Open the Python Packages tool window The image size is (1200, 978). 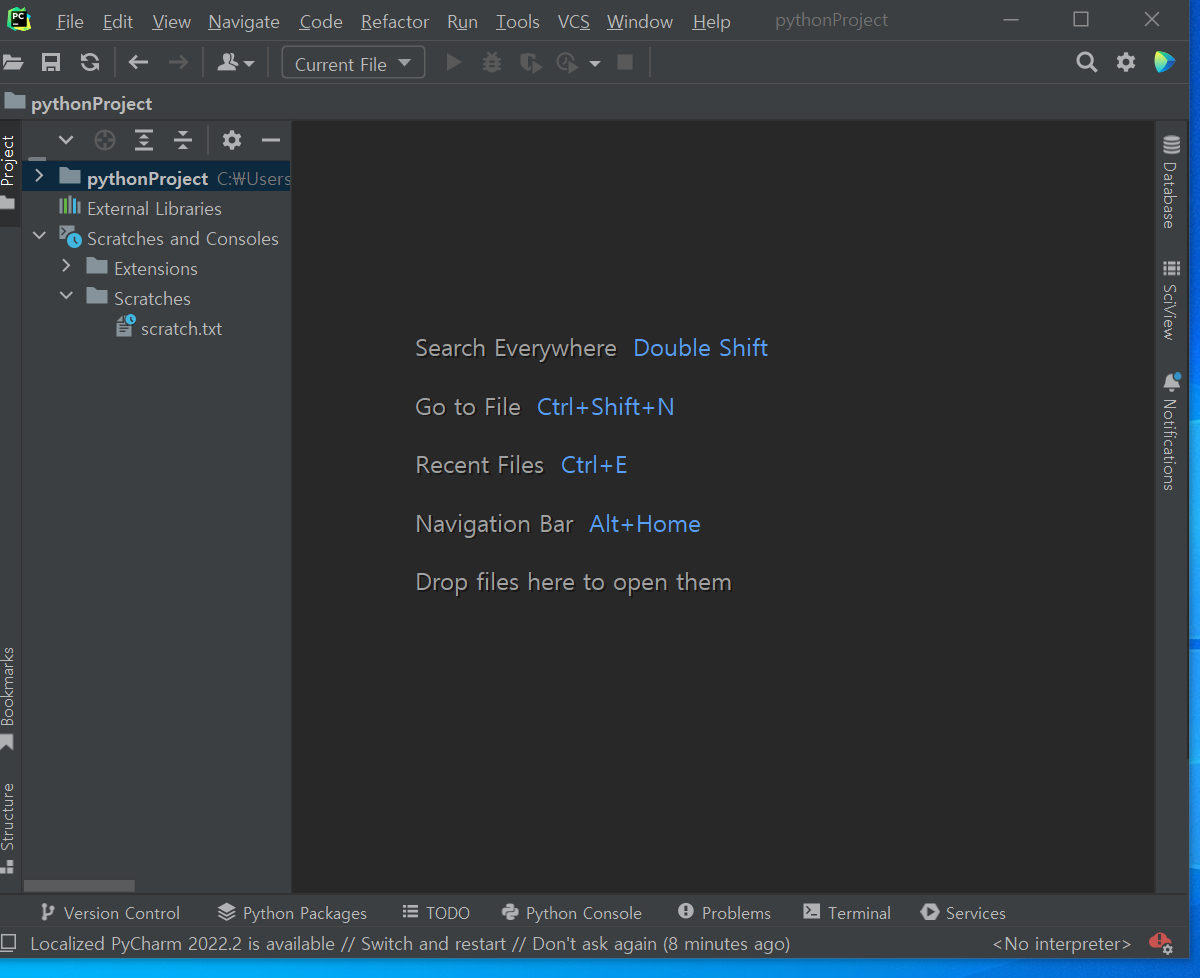(292, 912)
